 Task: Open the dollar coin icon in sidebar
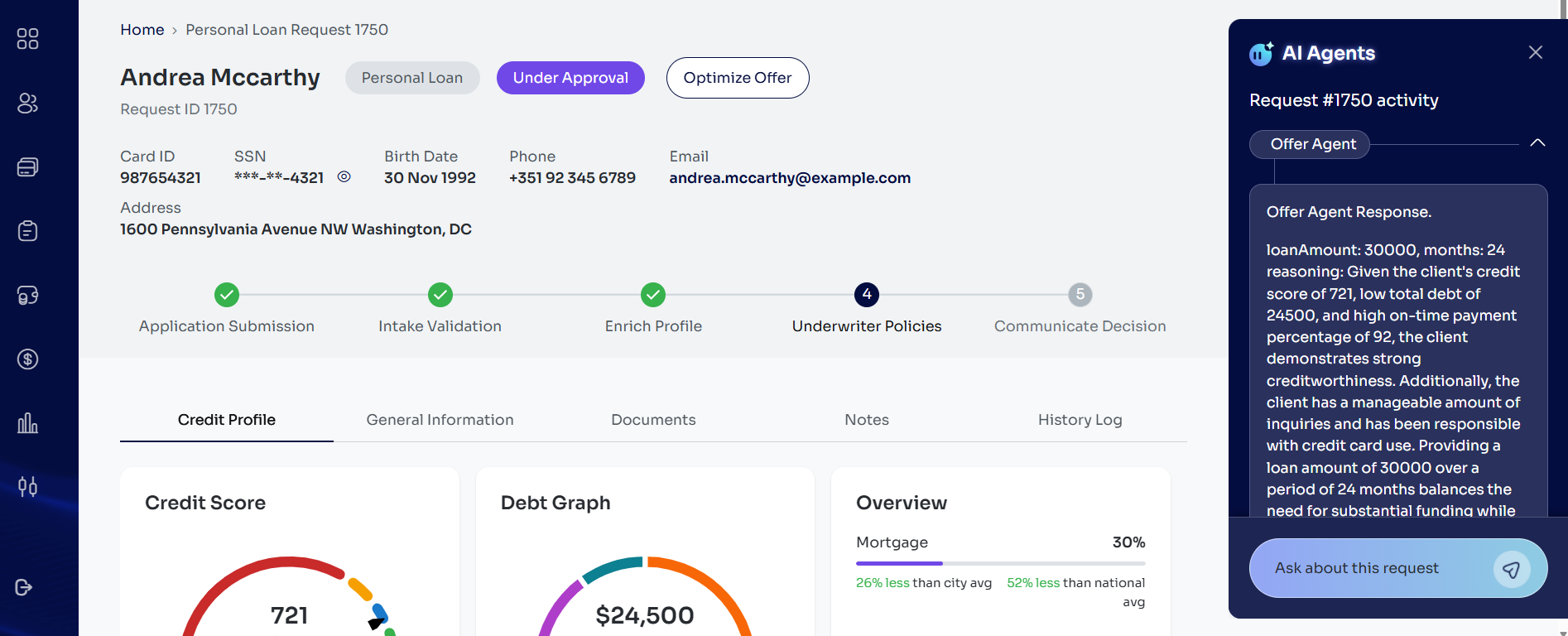click(27, 359)
